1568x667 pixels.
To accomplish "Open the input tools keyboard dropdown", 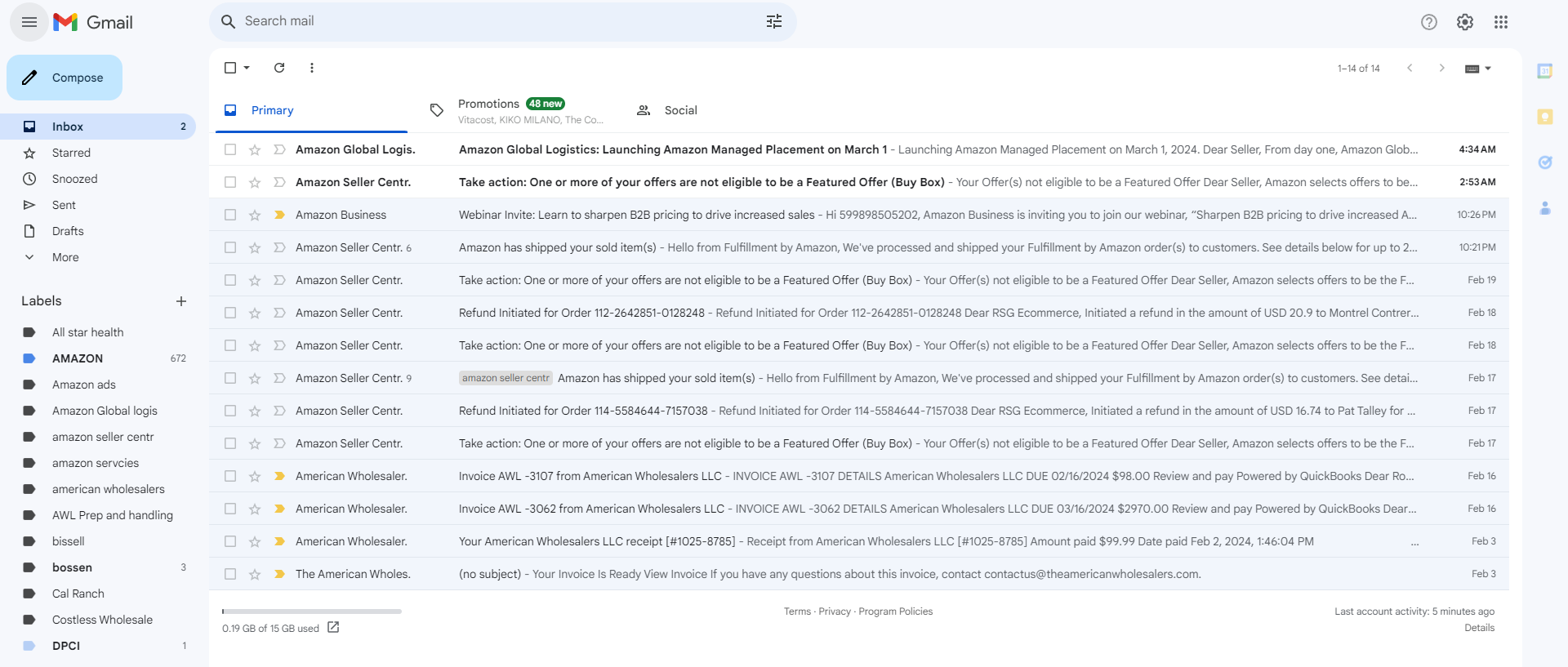I will pos(1478,69).
